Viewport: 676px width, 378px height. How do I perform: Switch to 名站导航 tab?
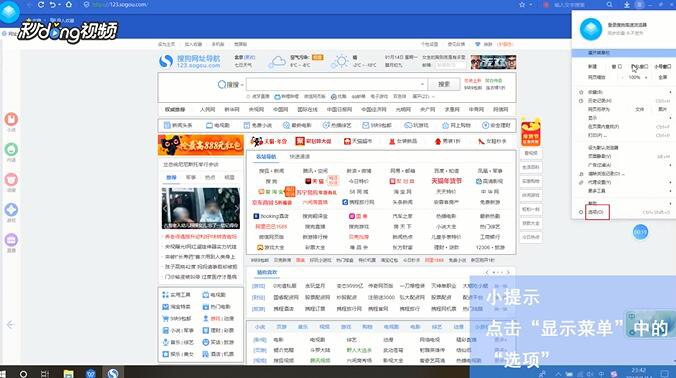coord(266,157)
